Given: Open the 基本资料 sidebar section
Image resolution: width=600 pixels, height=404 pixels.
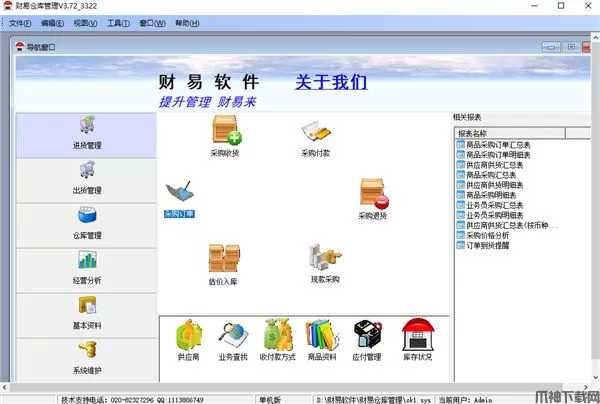Looking at the screenshot, I should pos(86,316).
